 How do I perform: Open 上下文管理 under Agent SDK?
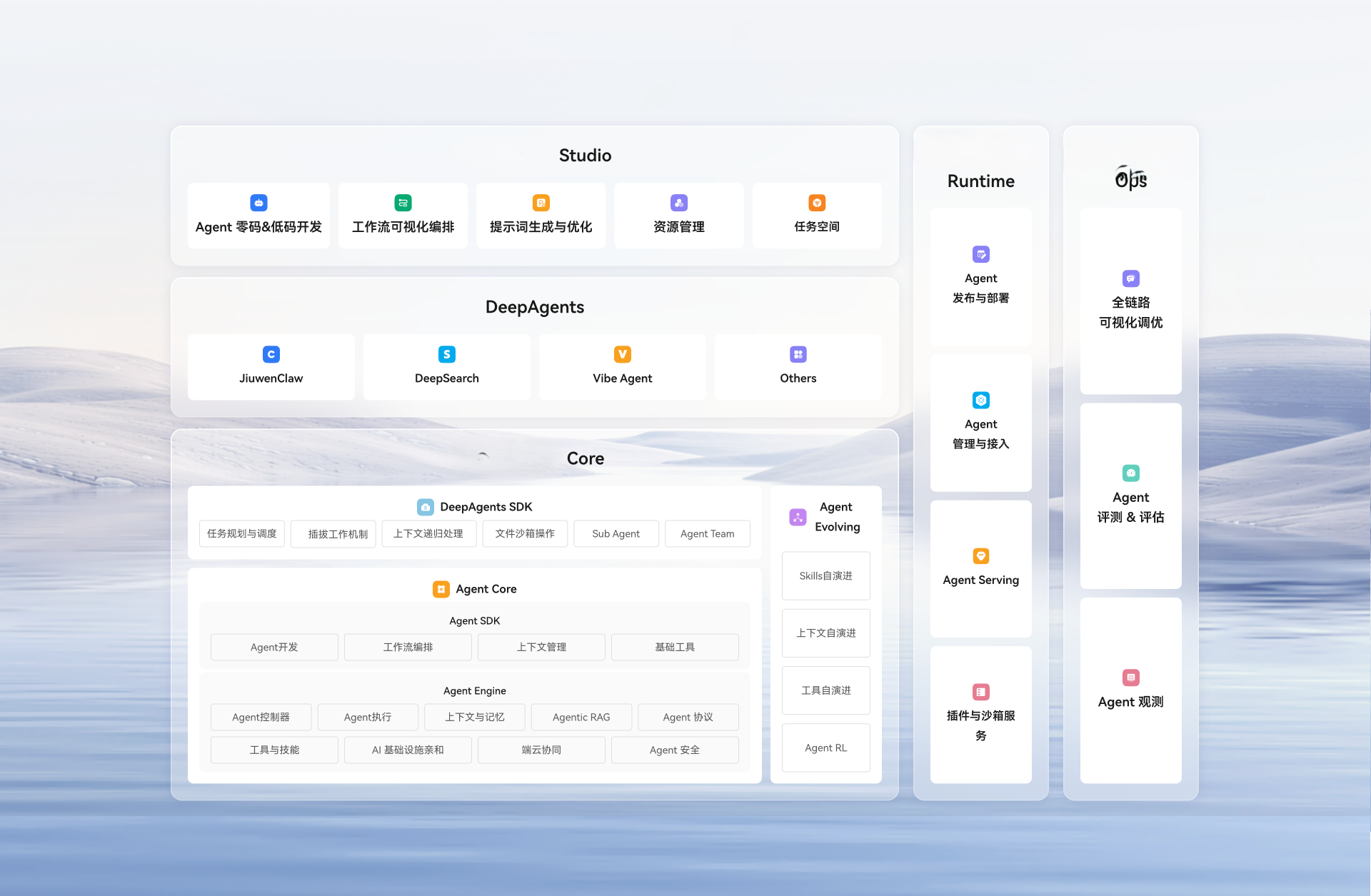(541, 647)
